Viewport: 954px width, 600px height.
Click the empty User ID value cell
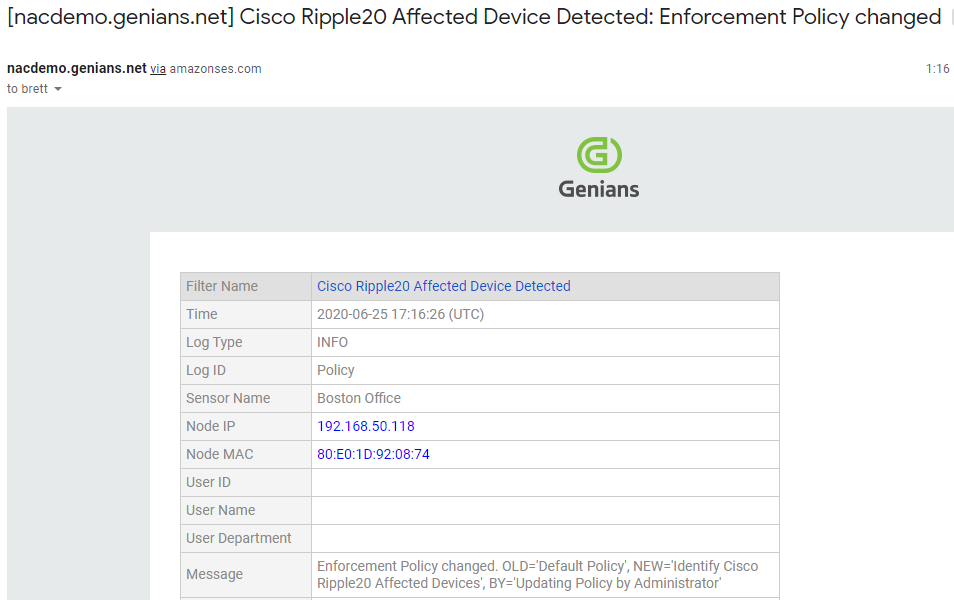tap(545, 482)
